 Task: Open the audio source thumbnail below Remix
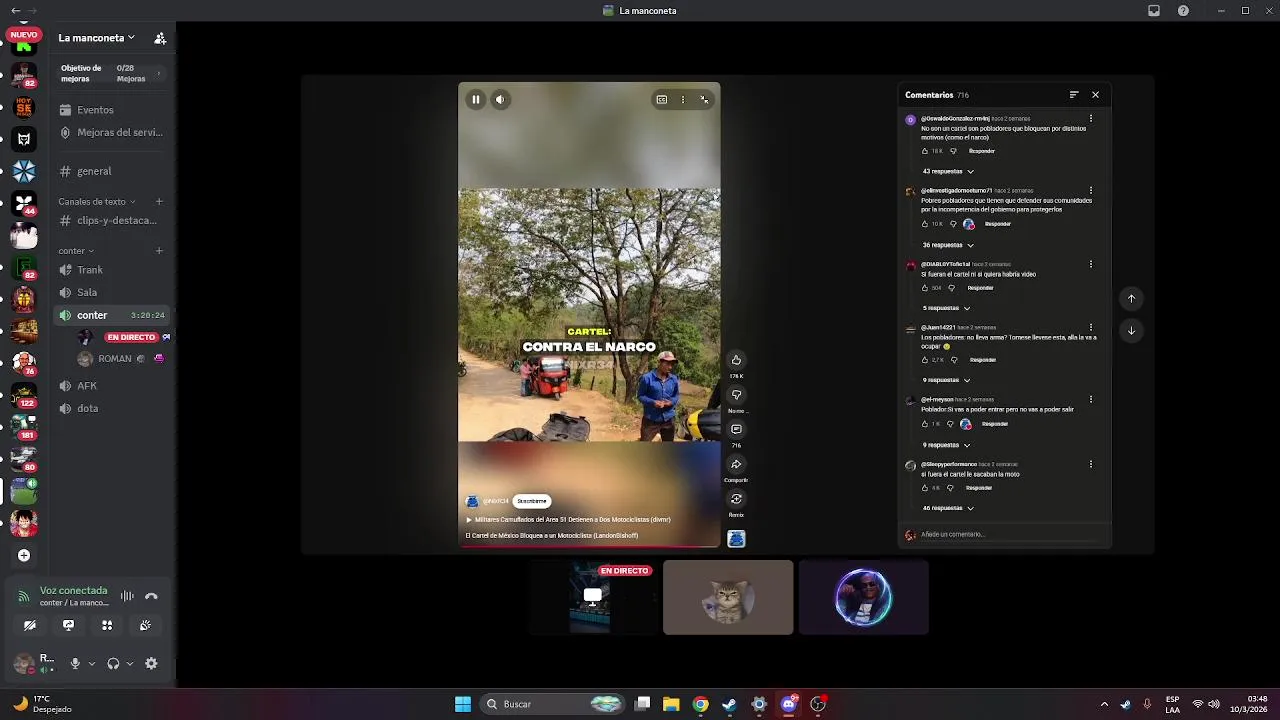tap(736, 539)
